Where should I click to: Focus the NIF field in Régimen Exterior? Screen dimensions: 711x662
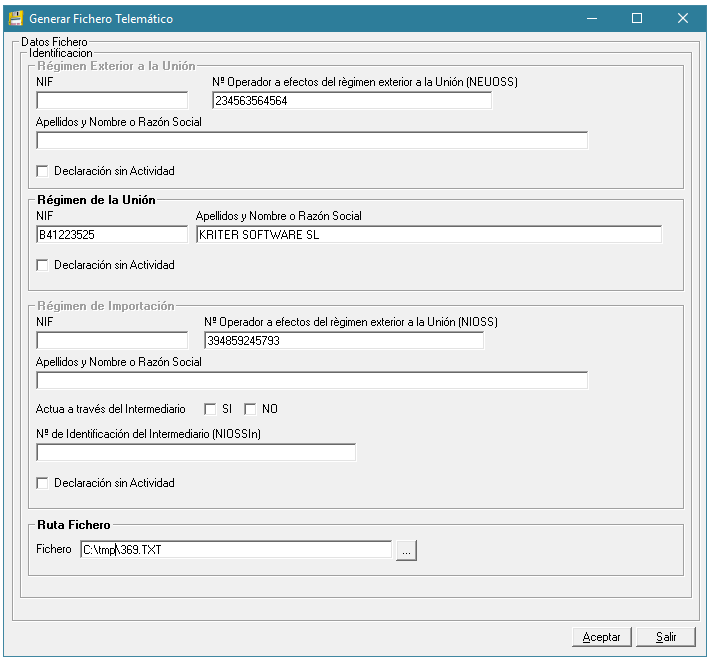coord(112,101)
